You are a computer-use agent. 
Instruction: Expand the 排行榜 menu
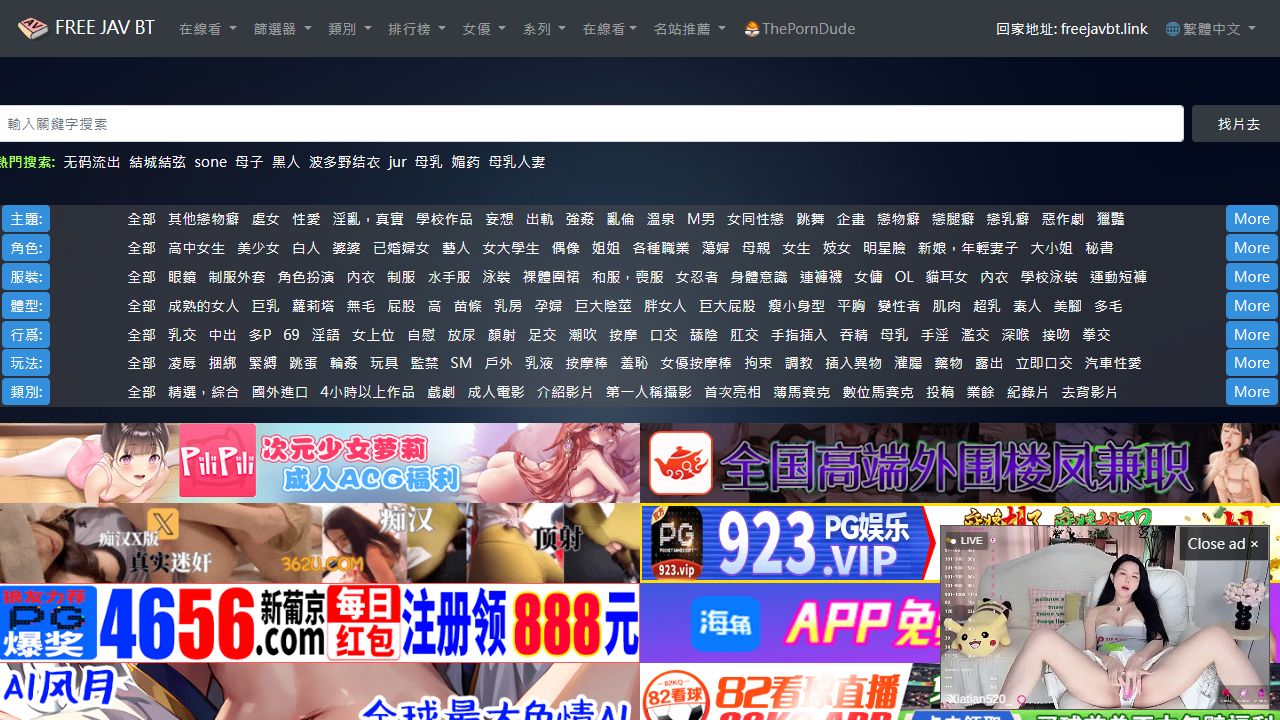[x=417, y=29]
